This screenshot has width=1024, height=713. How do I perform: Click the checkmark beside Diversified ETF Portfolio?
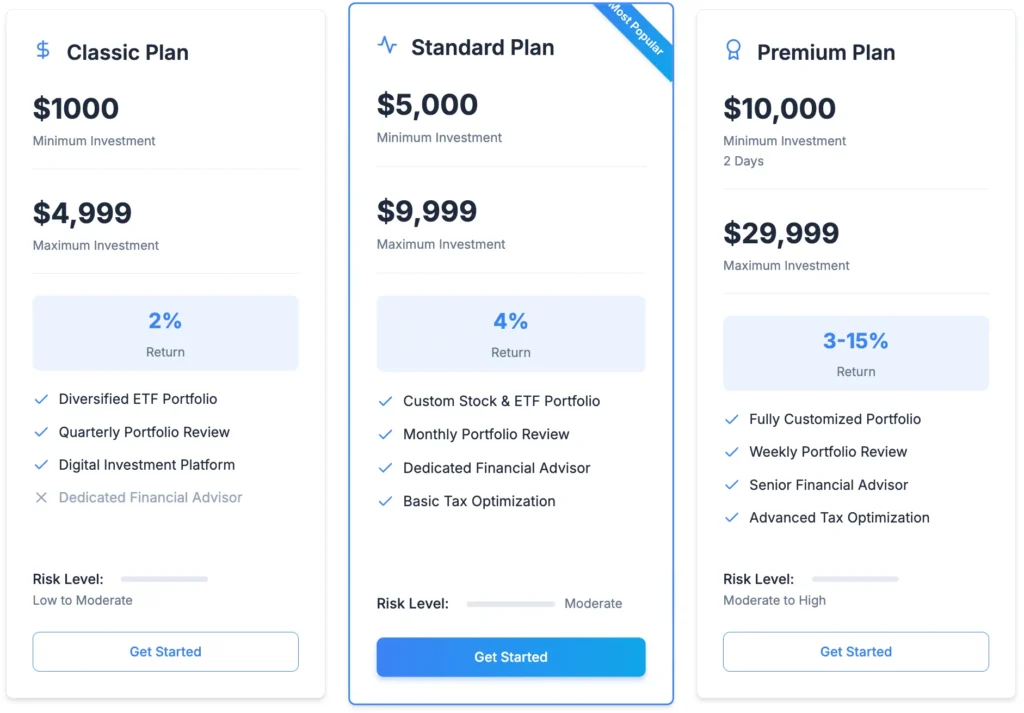pos(41,399)
